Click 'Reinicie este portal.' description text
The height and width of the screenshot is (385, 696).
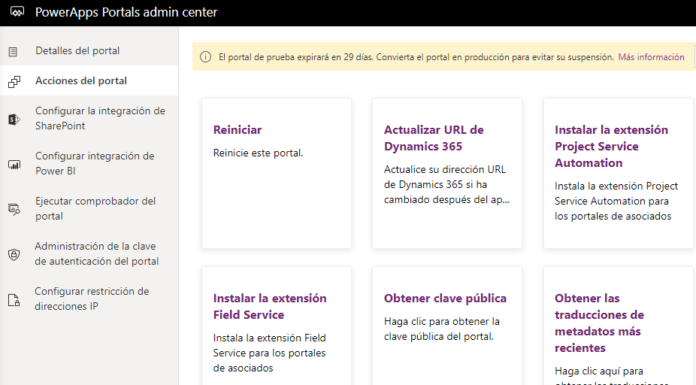coord(258,153)
